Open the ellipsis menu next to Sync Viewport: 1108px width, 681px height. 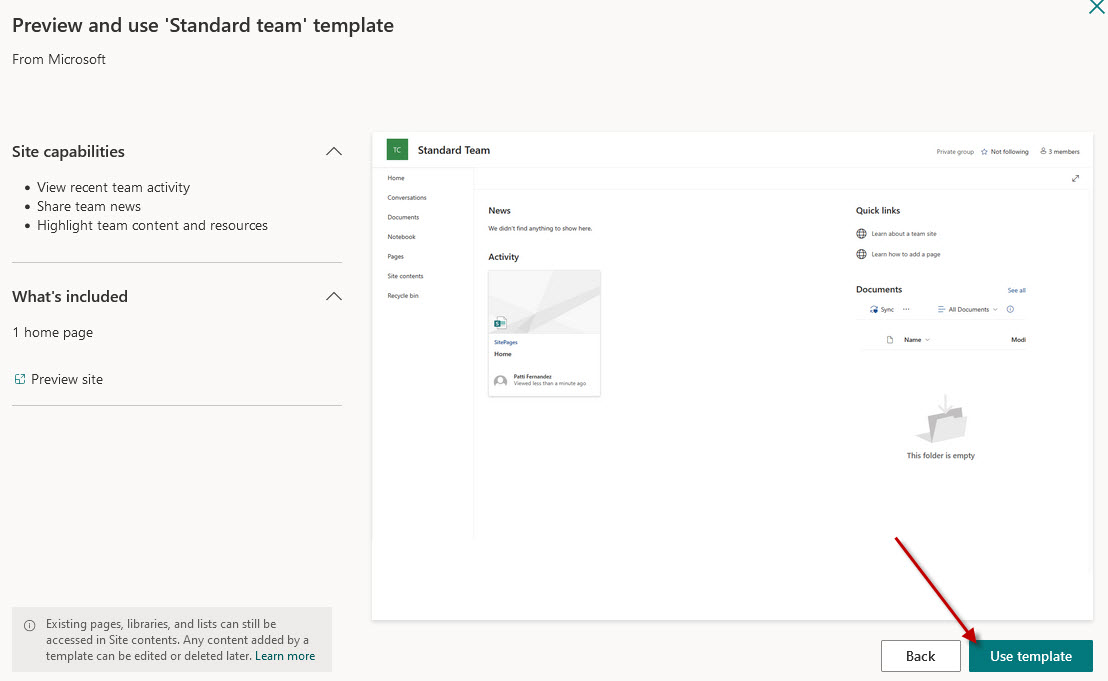click(x=906, y=309)
